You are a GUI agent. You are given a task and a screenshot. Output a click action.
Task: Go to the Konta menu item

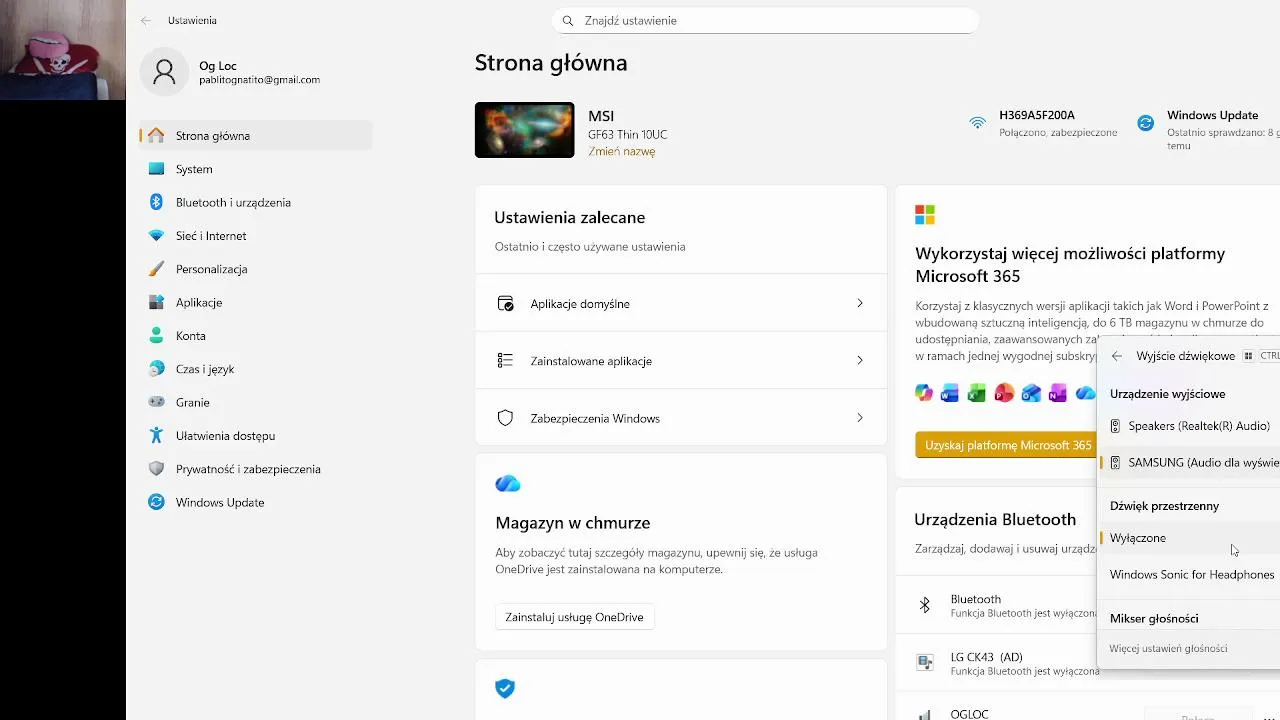[191, 336]
